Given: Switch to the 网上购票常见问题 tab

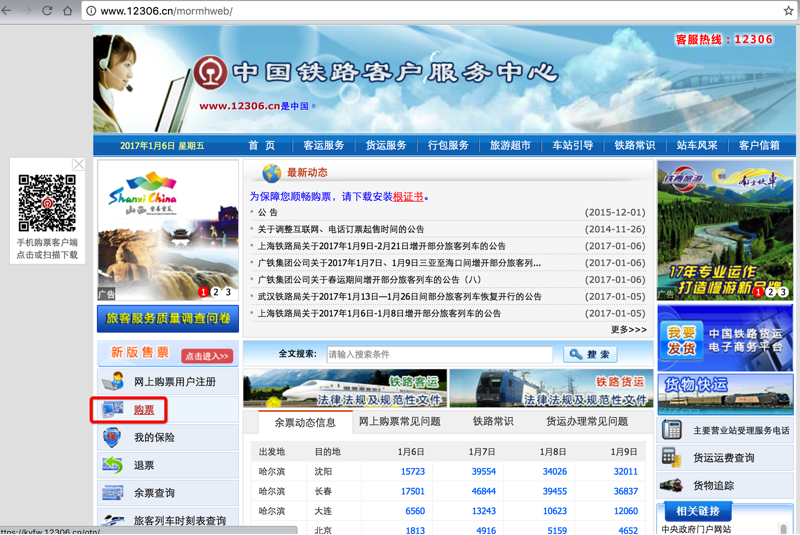Looking at the screenshot, I should [399, 421].
